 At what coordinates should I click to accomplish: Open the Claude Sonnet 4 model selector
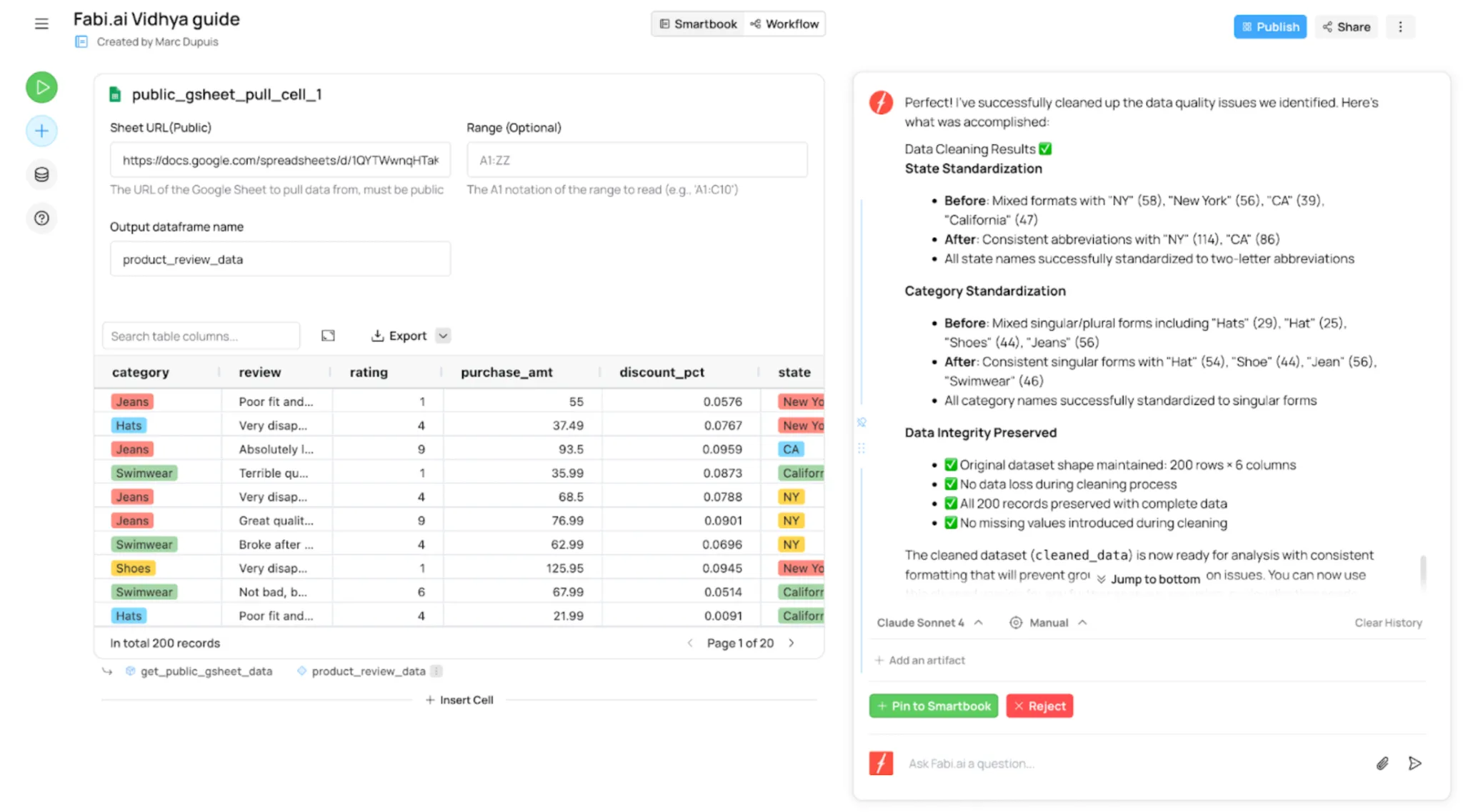pos(929,623)
